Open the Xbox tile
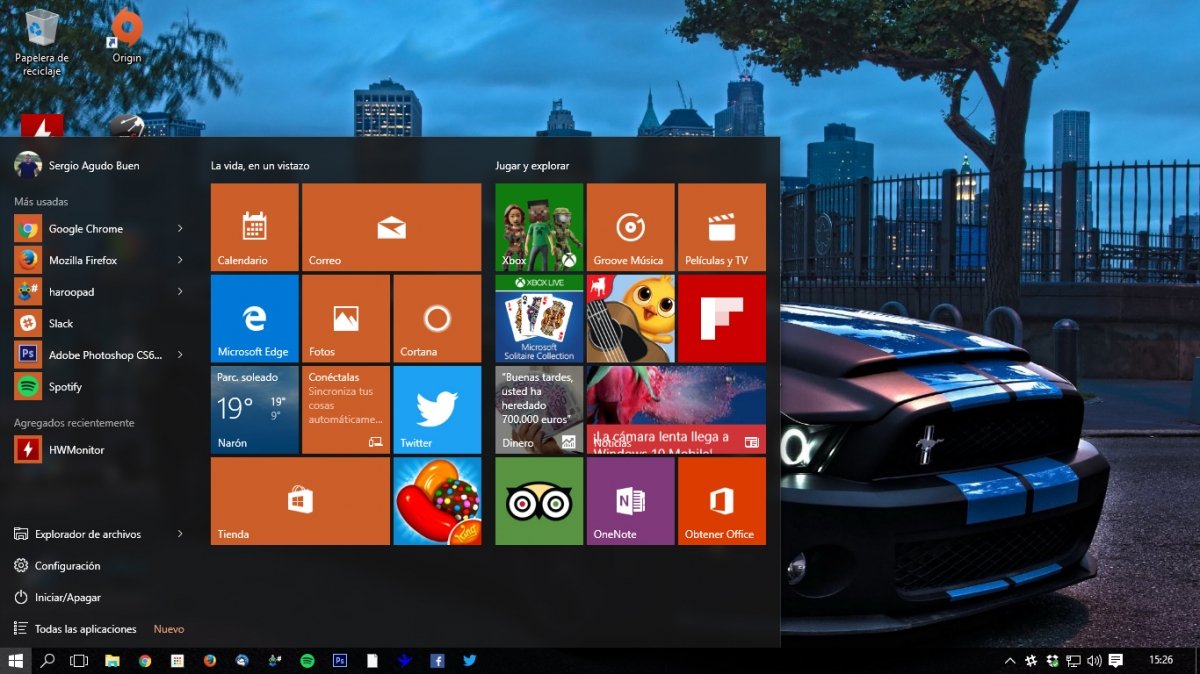Screen dimensions: 1200x674 539,227
